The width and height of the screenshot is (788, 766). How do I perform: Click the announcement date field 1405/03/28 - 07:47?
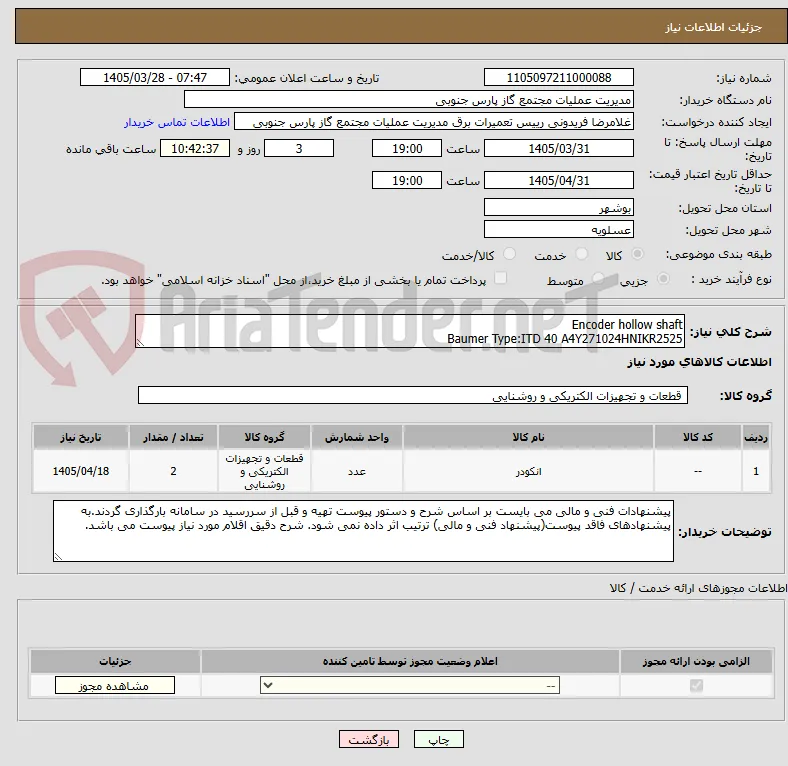pos(155,78)
